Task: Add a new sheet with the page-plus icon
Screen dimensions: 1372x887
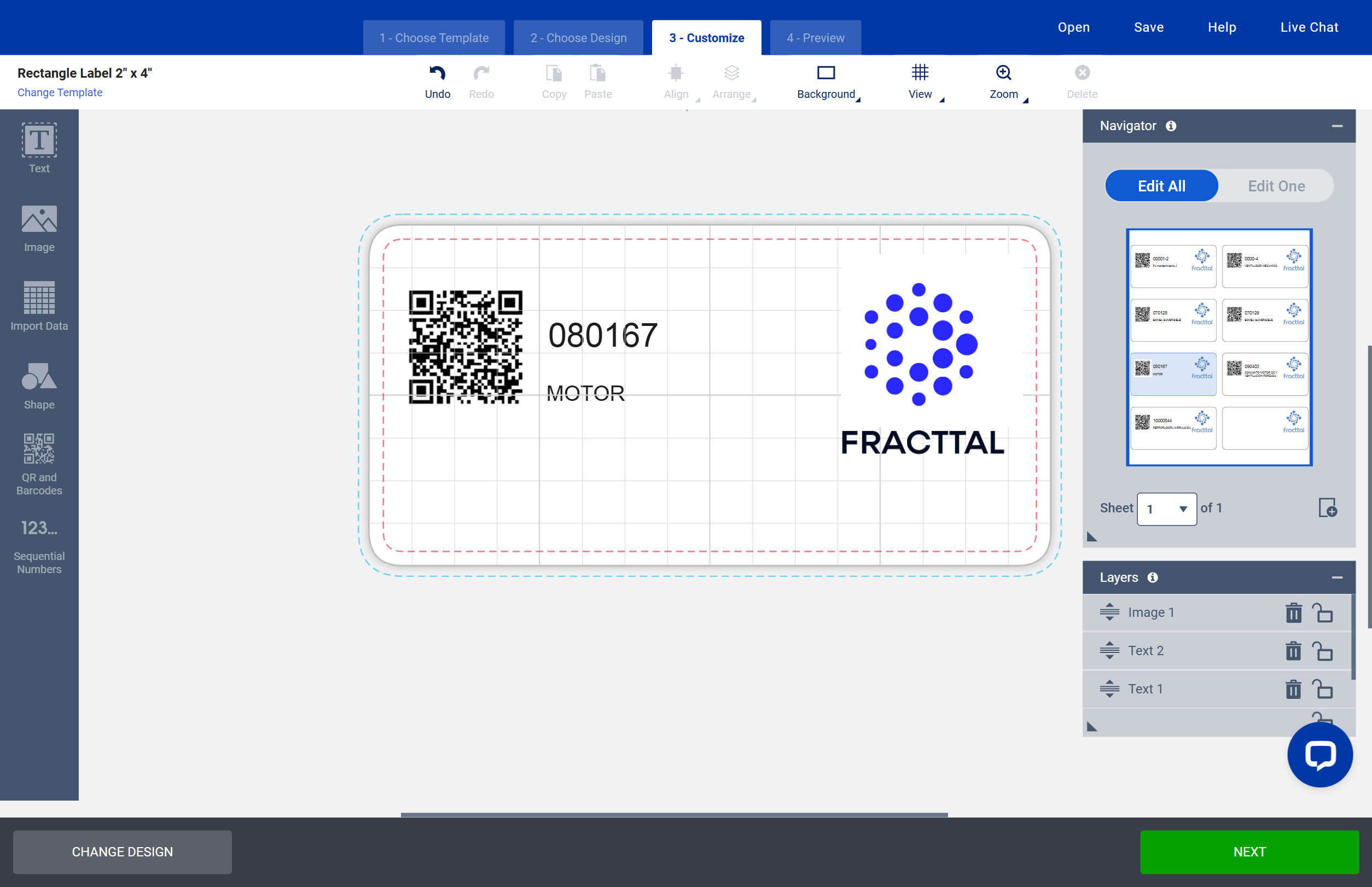Action: 1327,508
